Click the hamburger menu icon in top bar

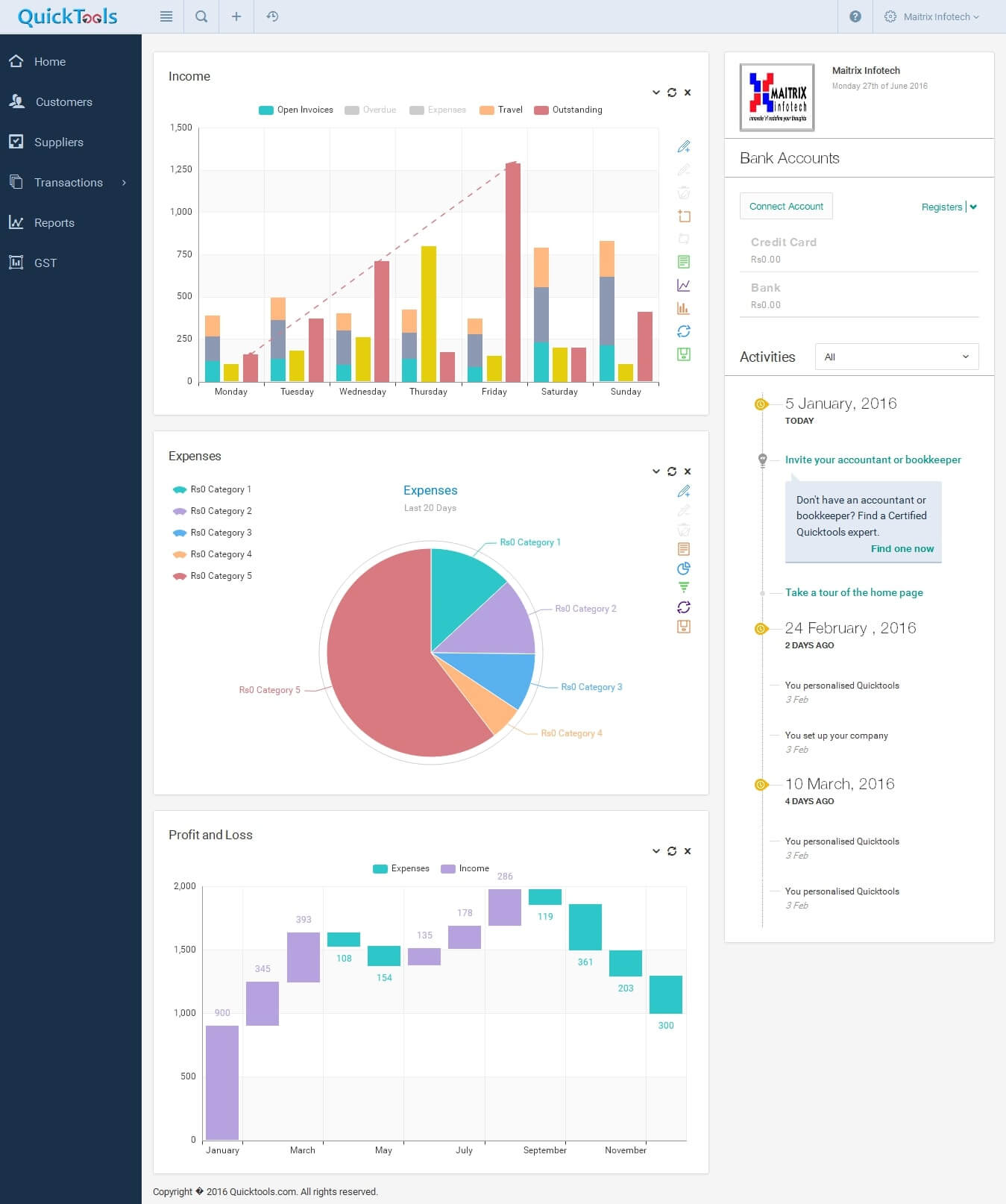pos(166,16)
